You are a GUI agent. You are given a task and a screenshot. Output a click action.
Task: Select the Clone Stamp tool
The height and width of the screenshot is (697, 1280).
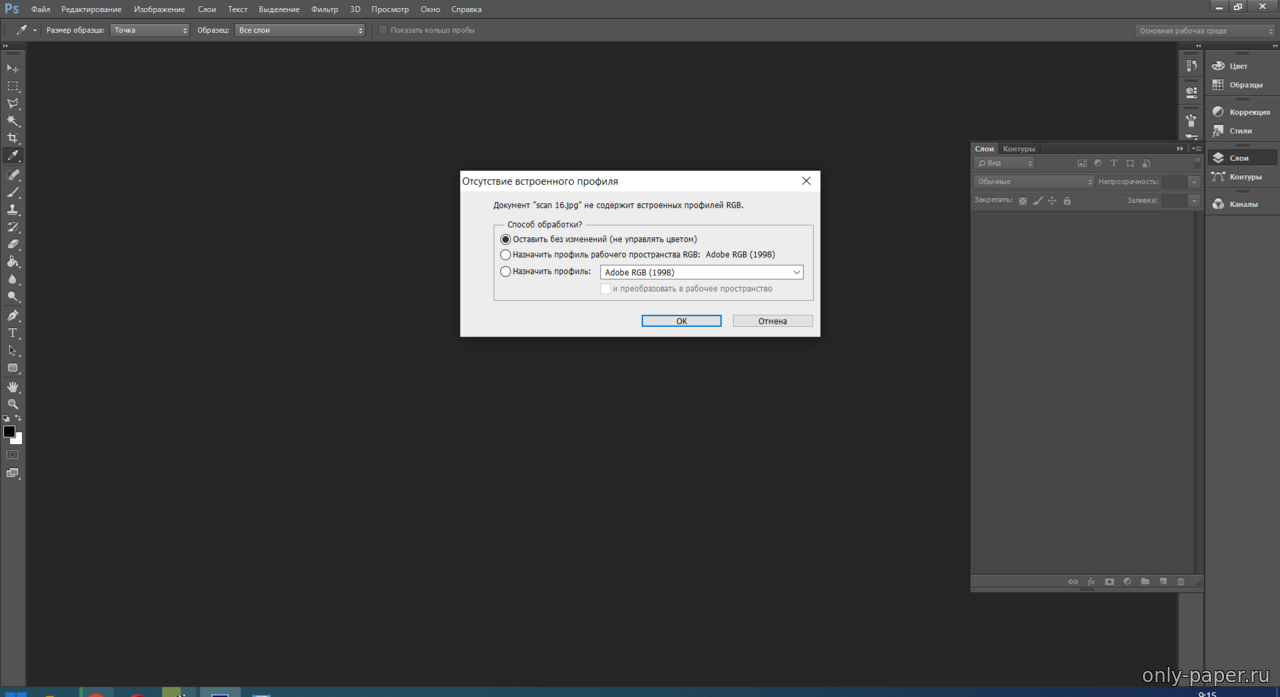(x=13, y=210)
